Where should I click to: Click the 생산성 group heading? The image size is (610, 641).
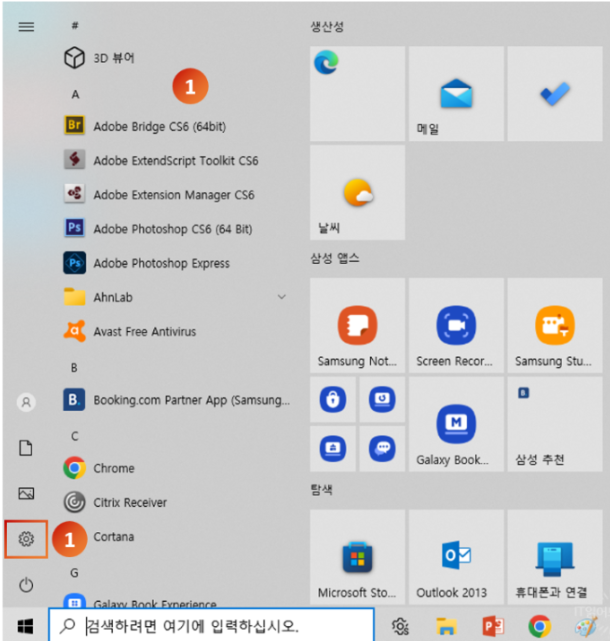[x=327, y=27]
